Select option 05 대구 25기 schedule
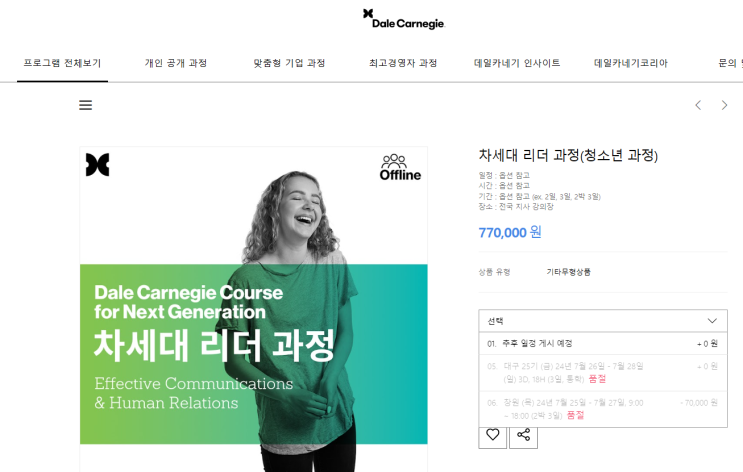The width and height of the screenshot is (743, 472). (x=603, y=373)
